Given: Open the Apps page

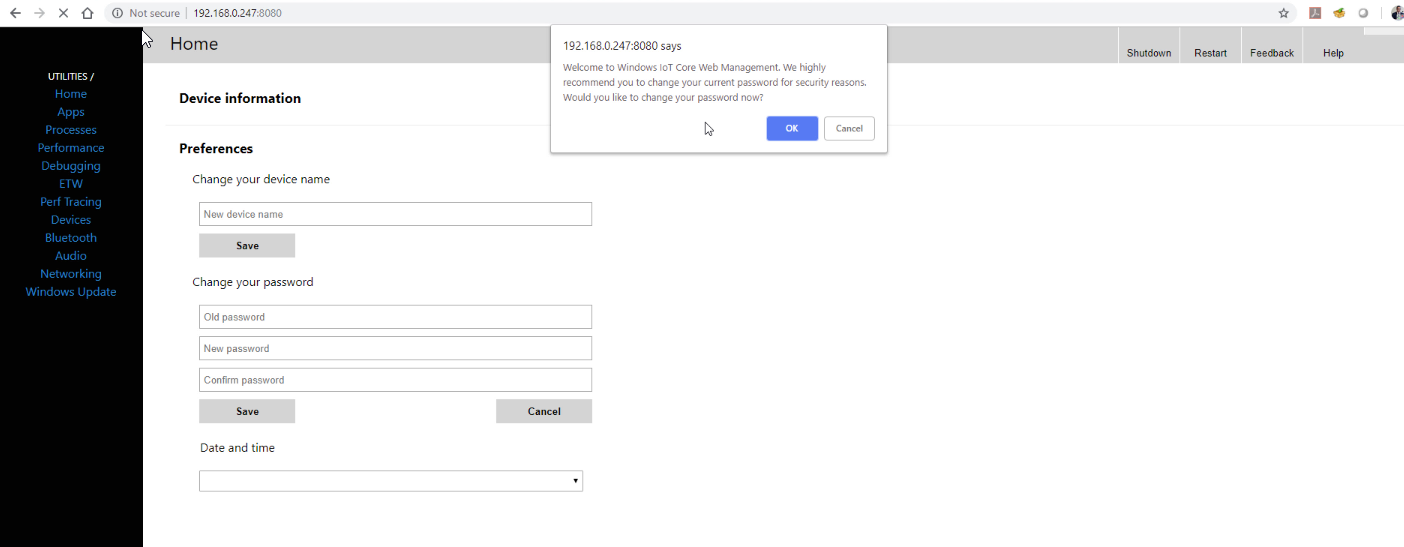Looking at the screenshot, I should click(71, 112).
